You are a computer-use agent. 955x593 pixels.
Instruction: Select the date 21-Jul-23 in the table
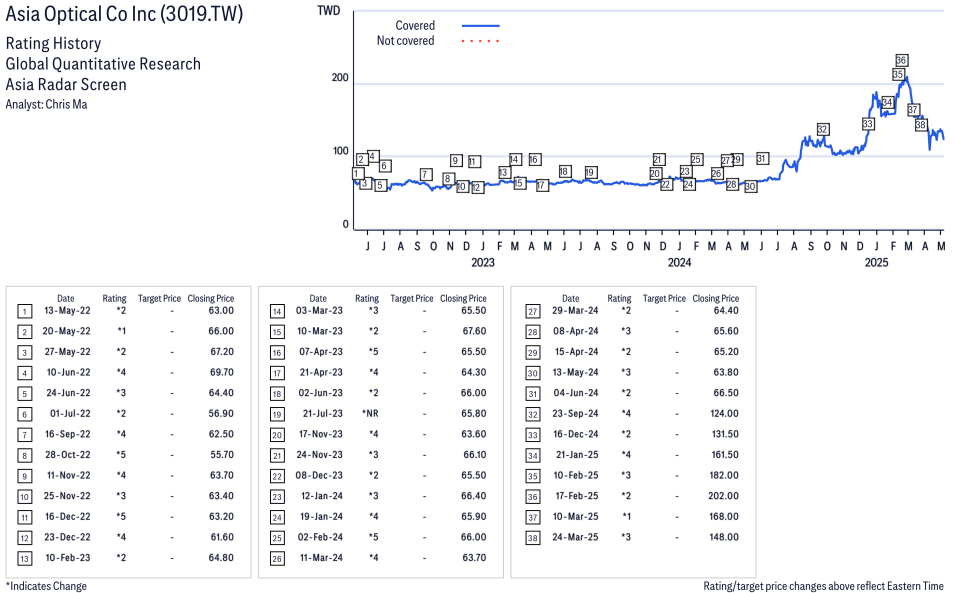[x=323, y=413]
